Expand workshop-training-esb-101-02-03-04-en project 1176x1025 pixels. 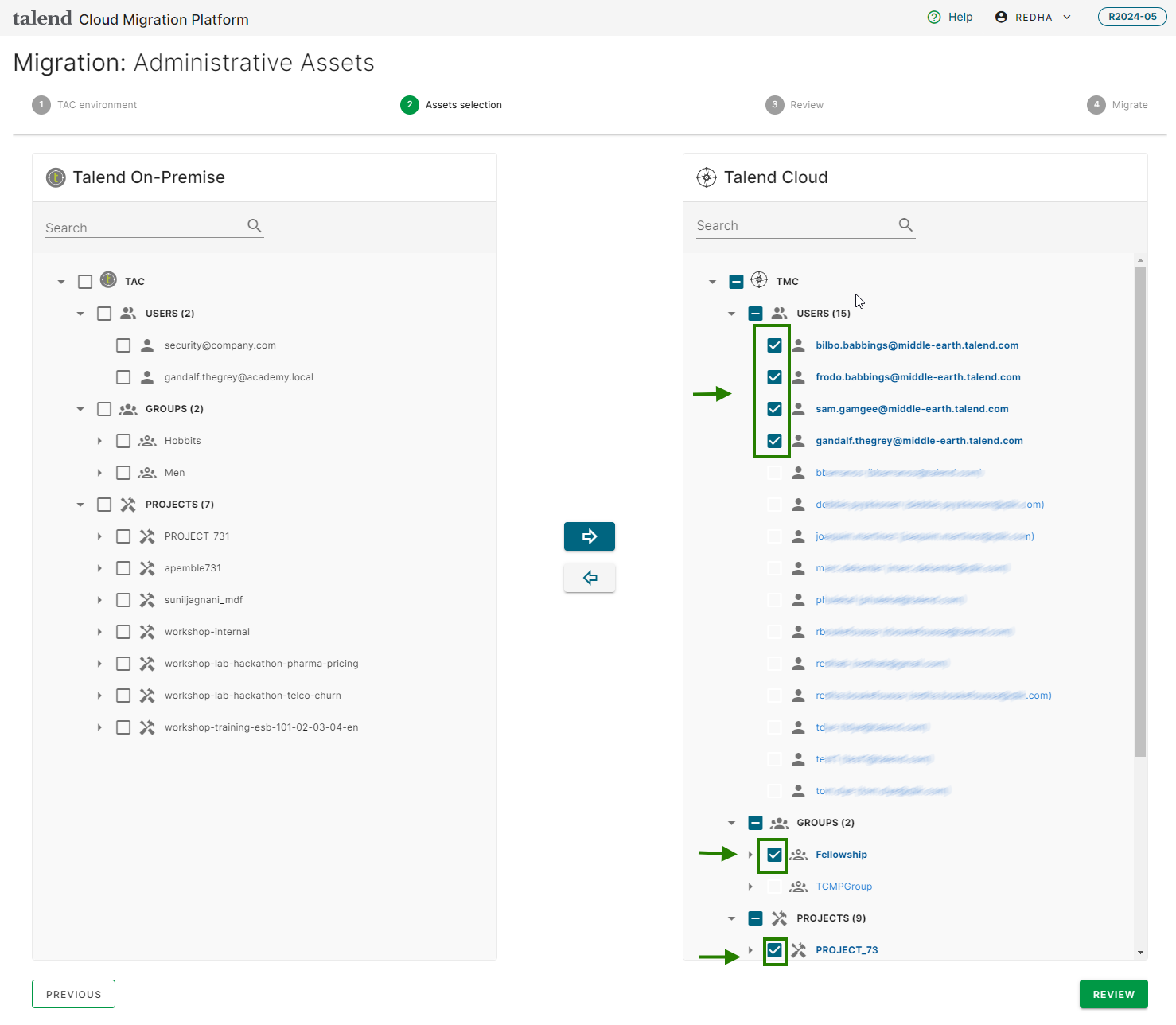pos(99,727)
